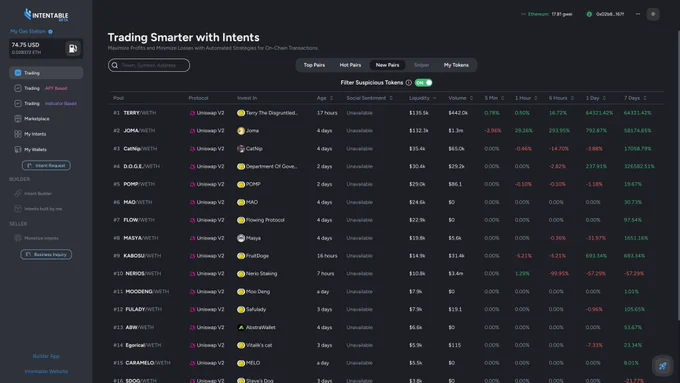Image resolution: width=680 pixels, height=383 pixels.
Task: Click the 326582.51% seven-day value
Action: click(x=639, y=166)
